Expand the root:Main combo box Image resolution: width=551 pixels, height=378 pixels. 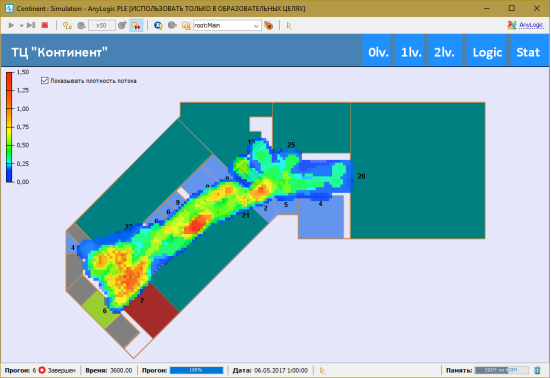coord(227,25)
